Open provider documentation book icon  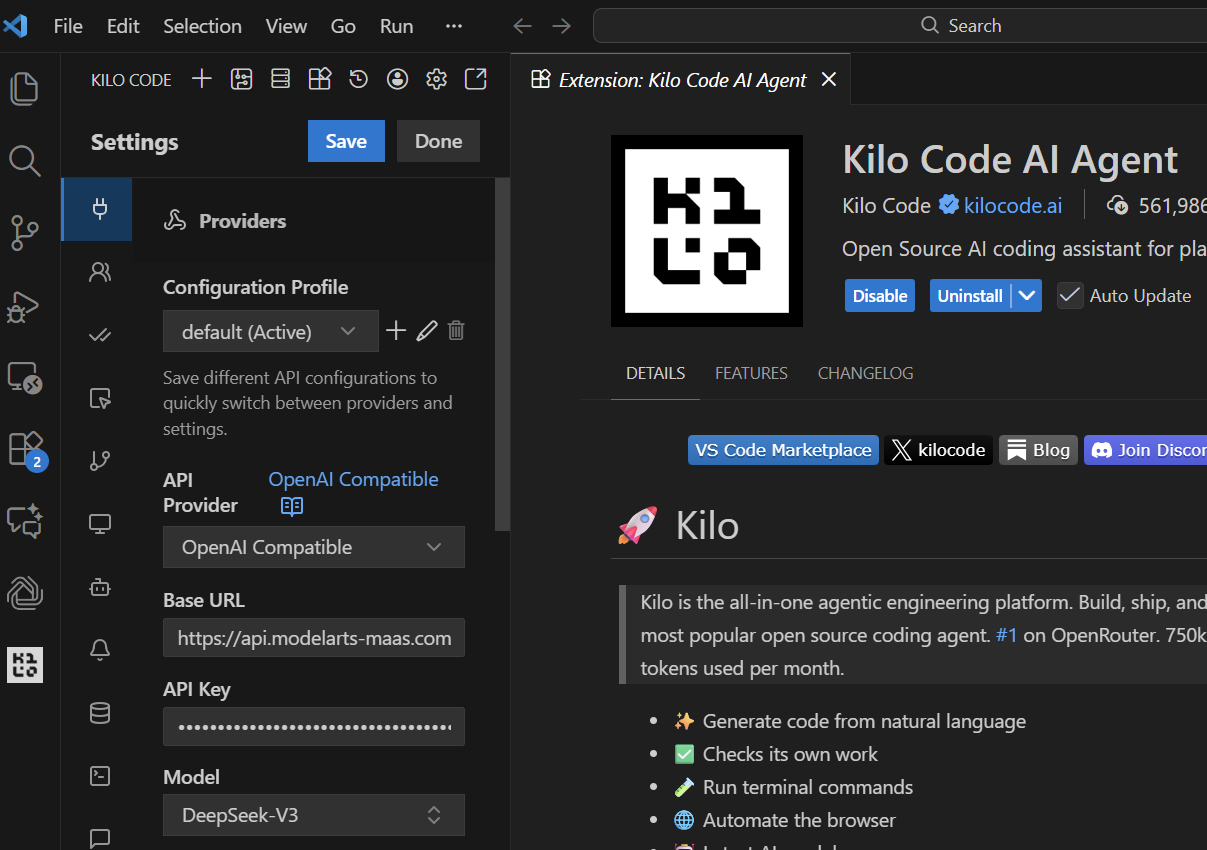(x=291, y=506)
